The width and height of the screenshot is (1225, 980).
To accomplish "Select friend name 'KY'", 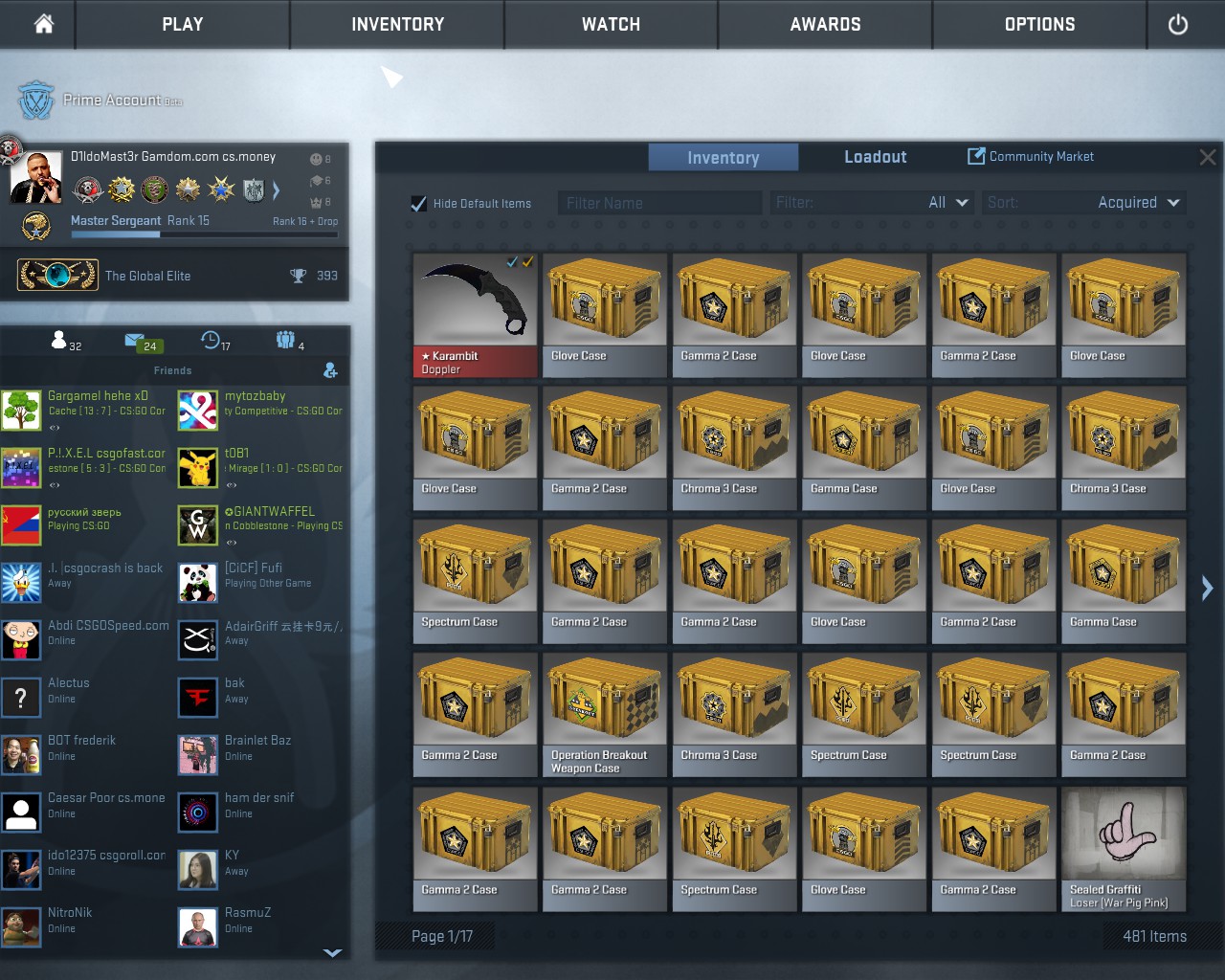I will 232,856.
